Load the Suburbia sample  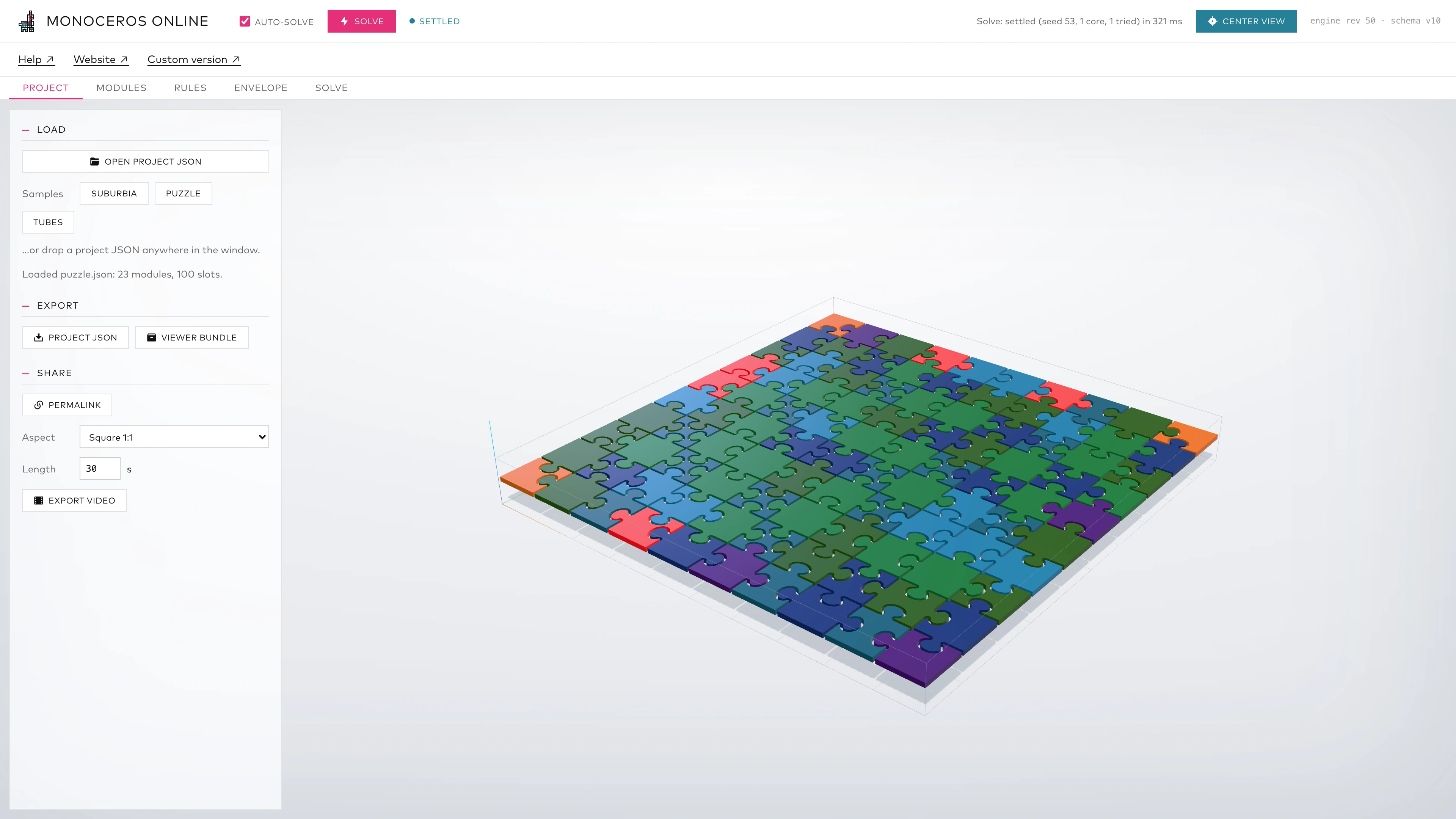pos(114,193)
